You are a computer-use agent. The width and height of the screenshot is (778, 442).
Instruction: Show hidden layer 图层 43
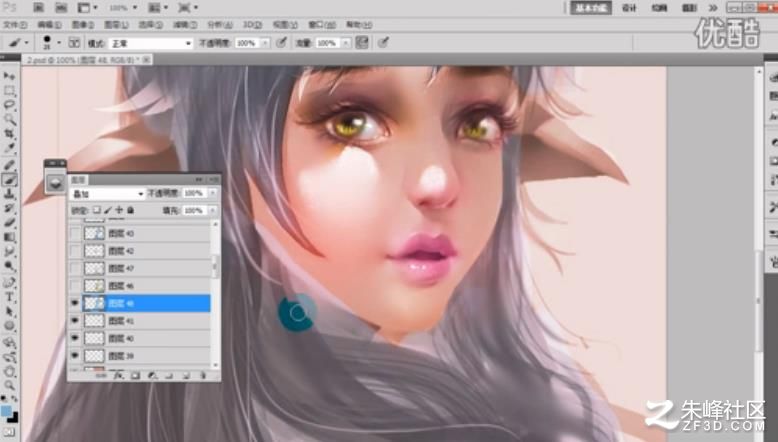coord(75,233)
